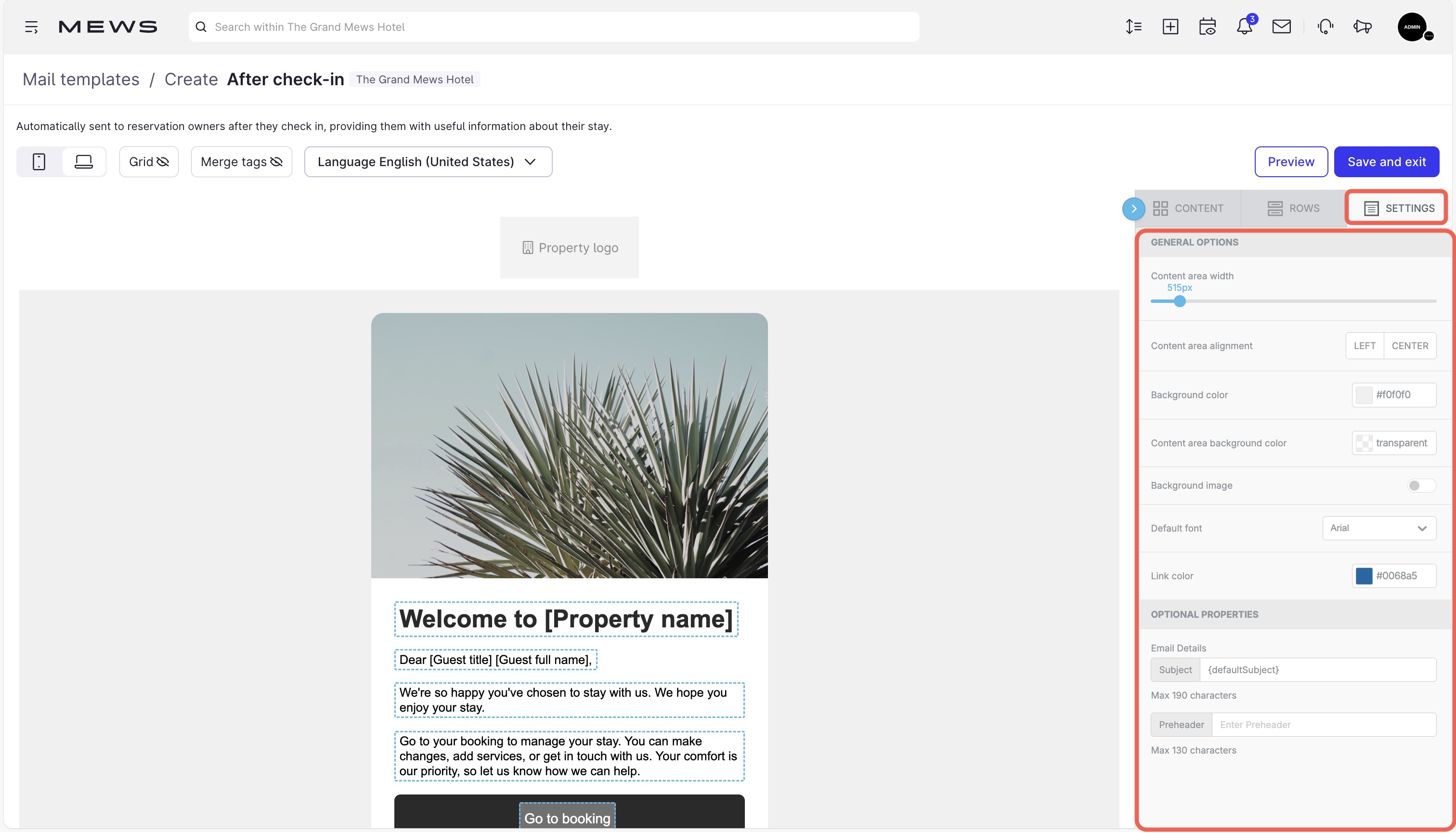Adjust the Content area width slider
This screenshot has height=833, width=1456.
[x=1180, y=301]
